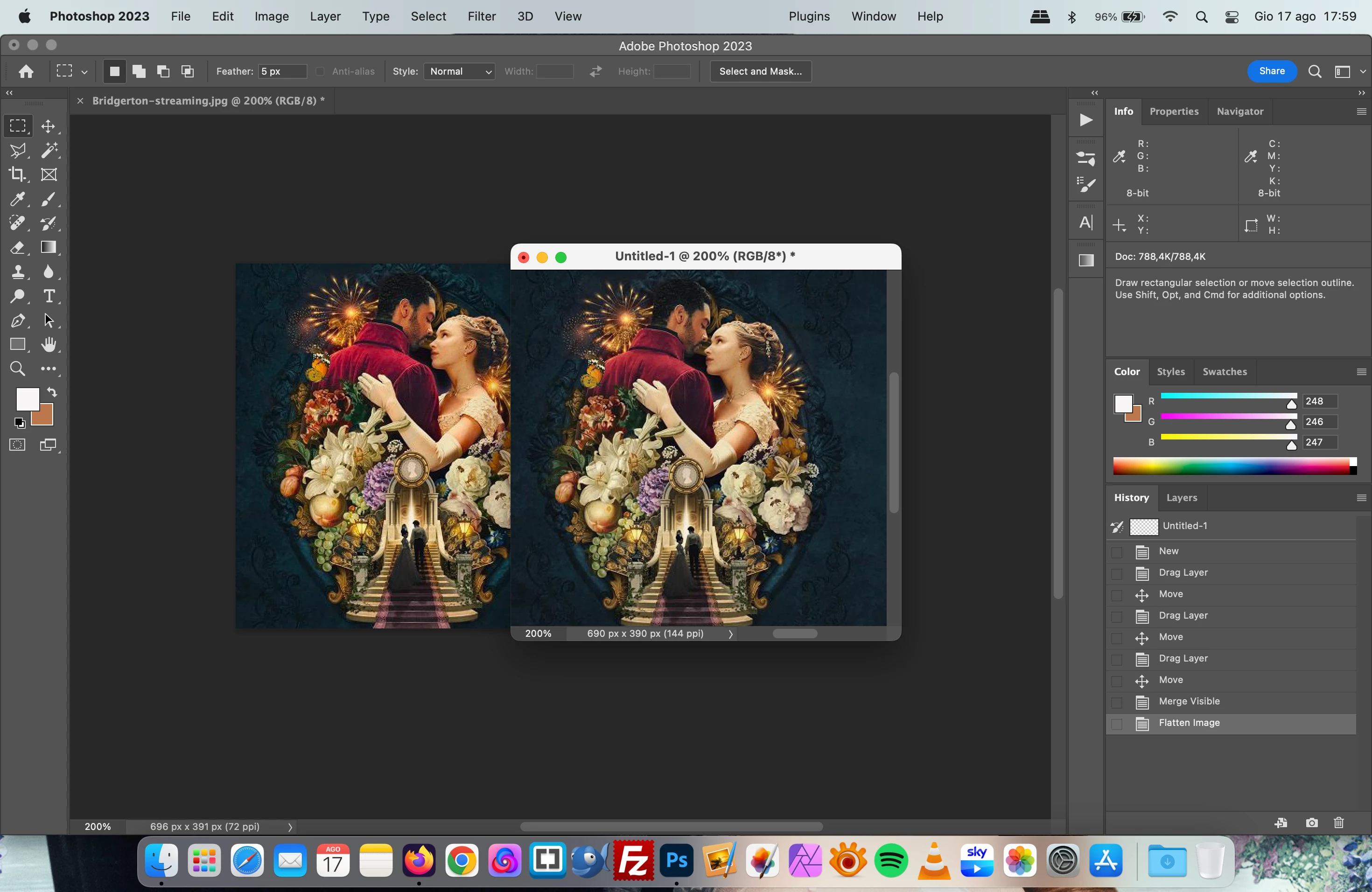Viewport: 1372px width, 892px height.
Task: Click the blue Share button
Action: coord(1271,71)
